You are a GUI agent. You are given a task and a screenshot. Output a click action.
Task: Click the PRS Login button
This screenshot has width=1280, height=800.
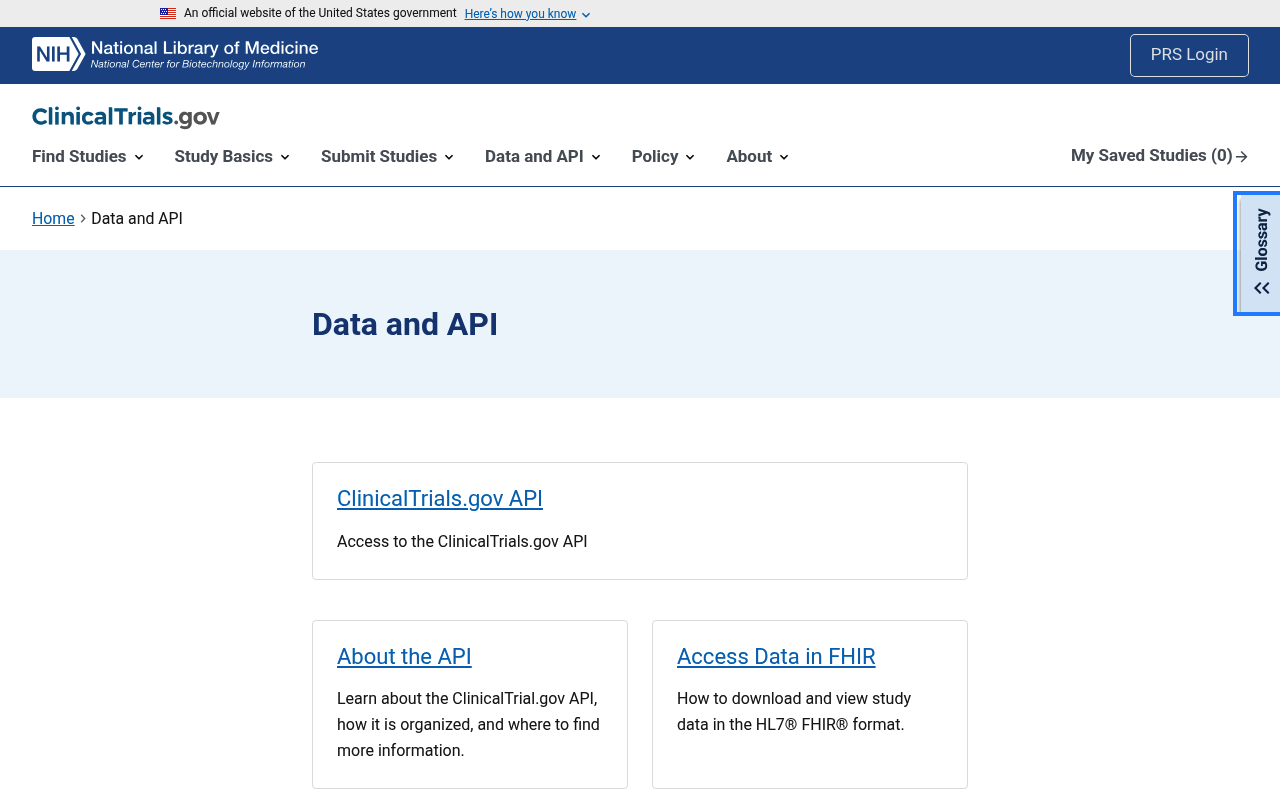tap(1189, 55)
